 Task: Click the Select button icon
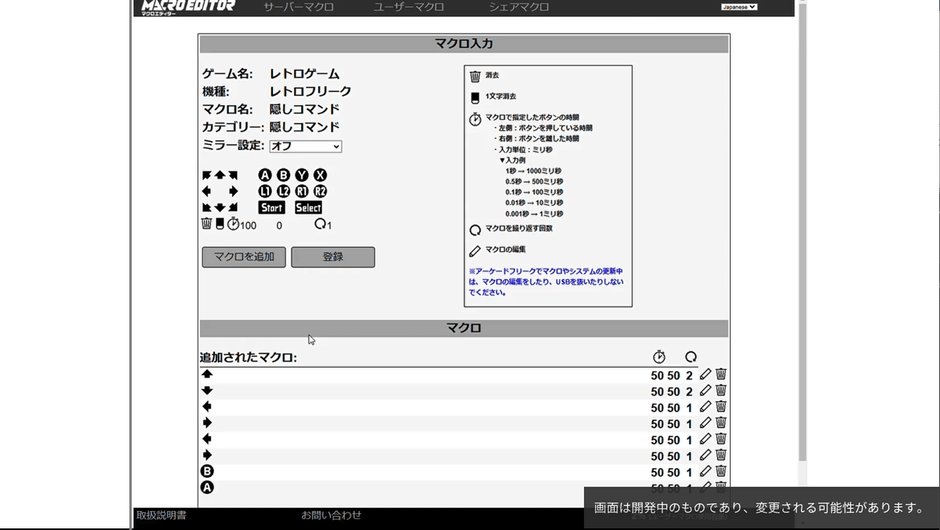click(308, 208)
